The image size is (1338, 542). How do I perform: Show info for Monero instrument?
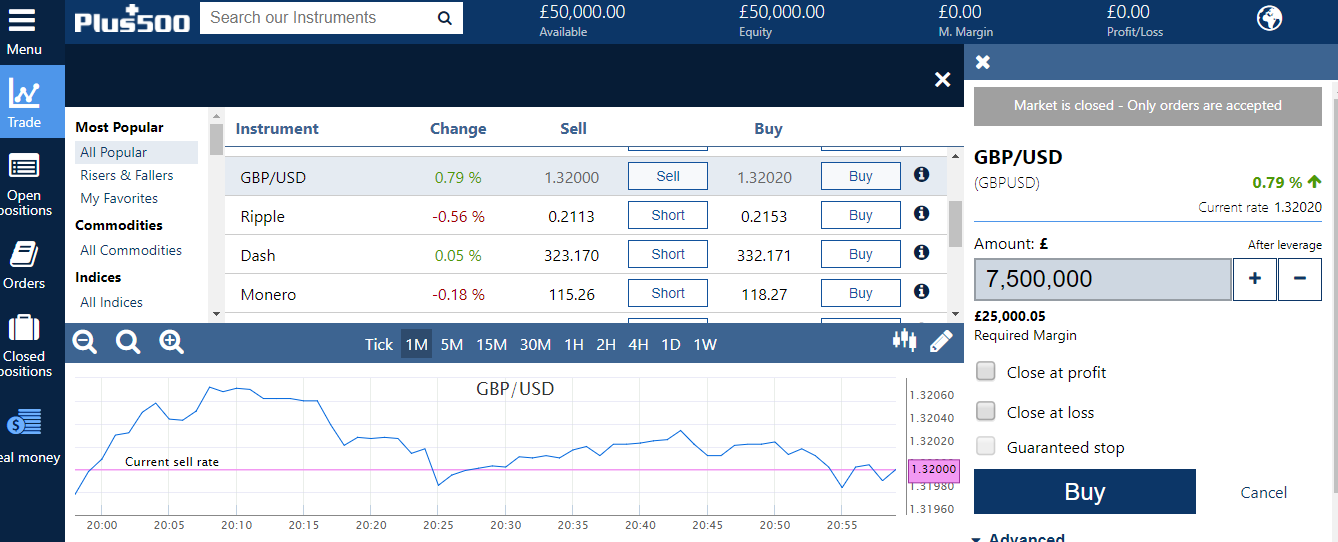coord(922,292)
